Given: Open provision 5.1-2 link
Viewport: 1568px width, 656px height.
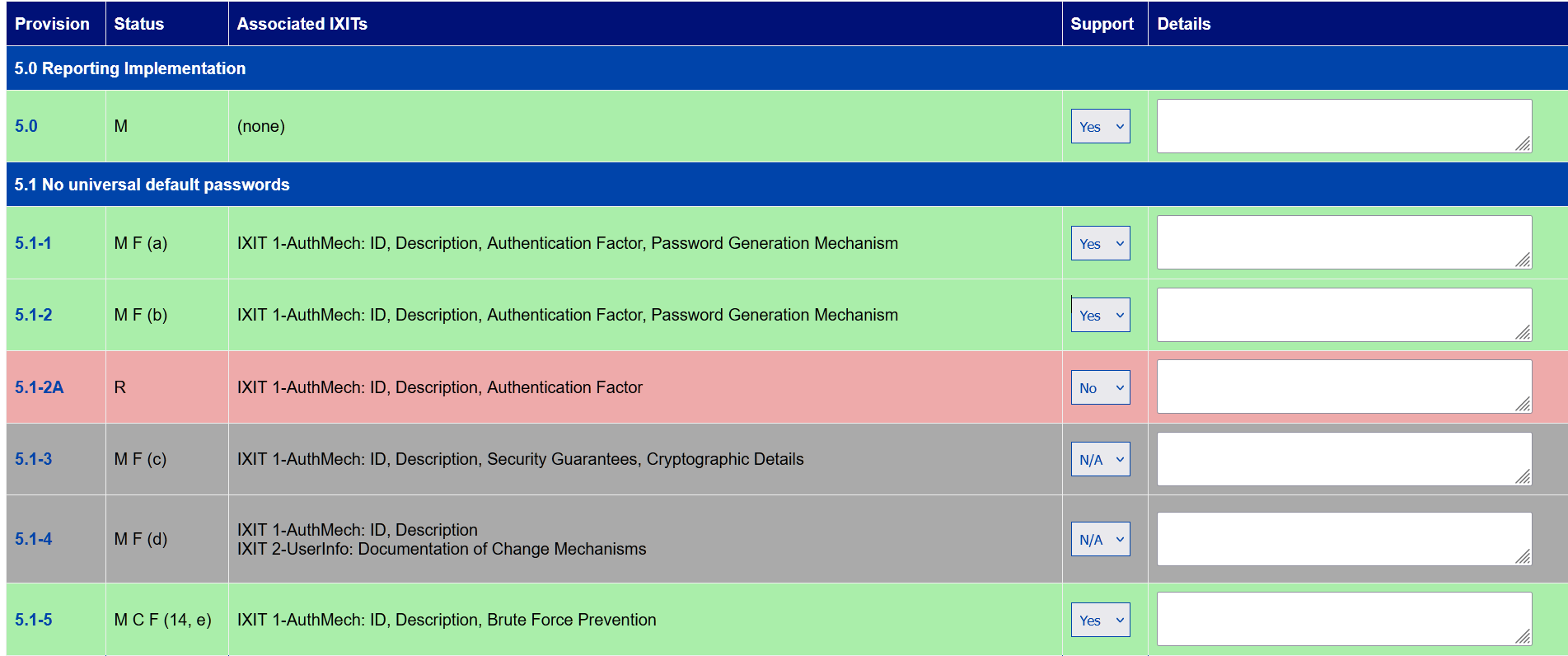Looking at the screenshot, I should [34, 315].
